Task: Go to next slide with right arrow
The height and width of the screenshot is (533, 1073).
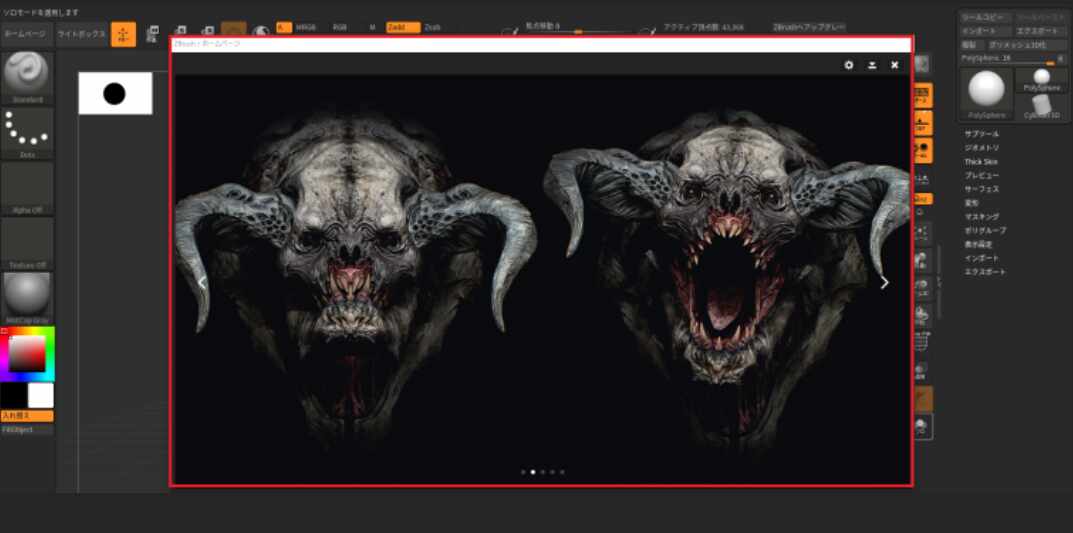Action: (x=884, y=283)
